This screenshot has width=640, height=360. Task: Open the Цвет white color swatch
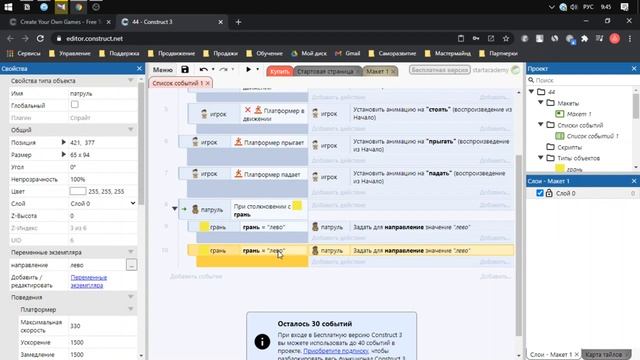pyautogui.click(x=78, y=191)
